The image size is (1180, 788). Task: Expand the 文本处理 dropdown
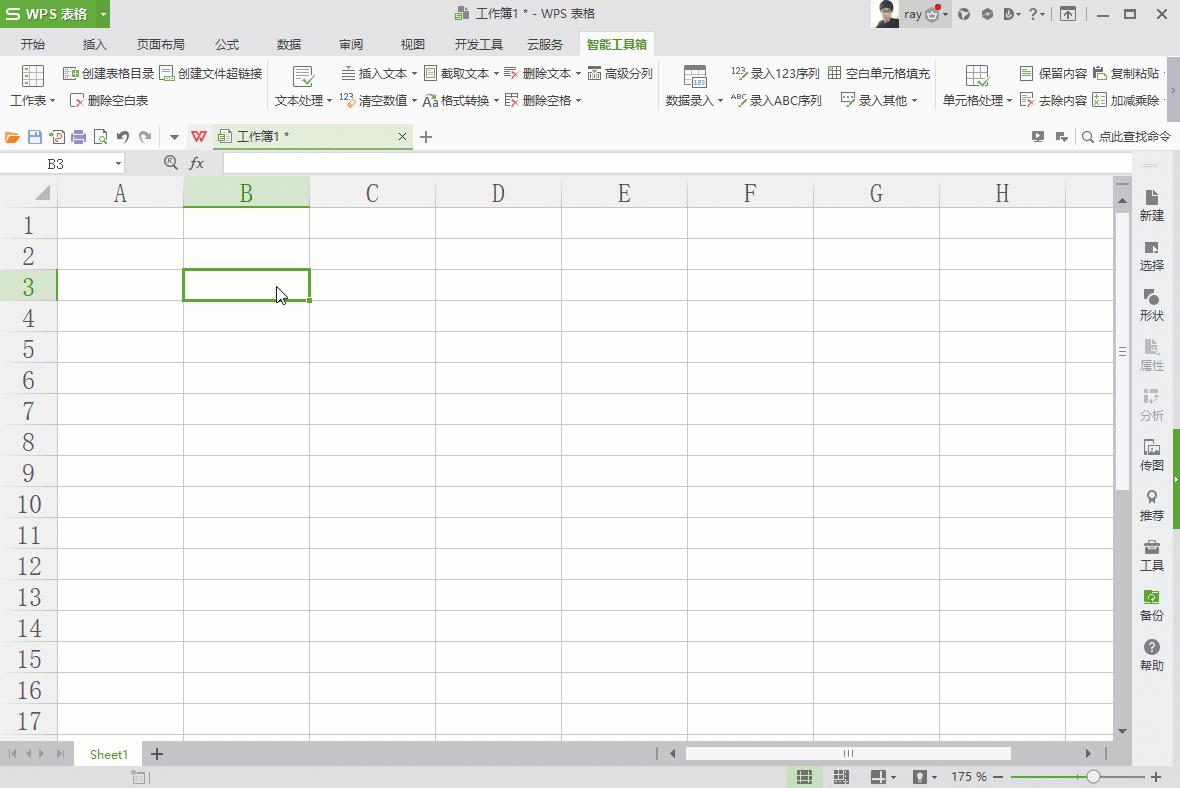301,99
